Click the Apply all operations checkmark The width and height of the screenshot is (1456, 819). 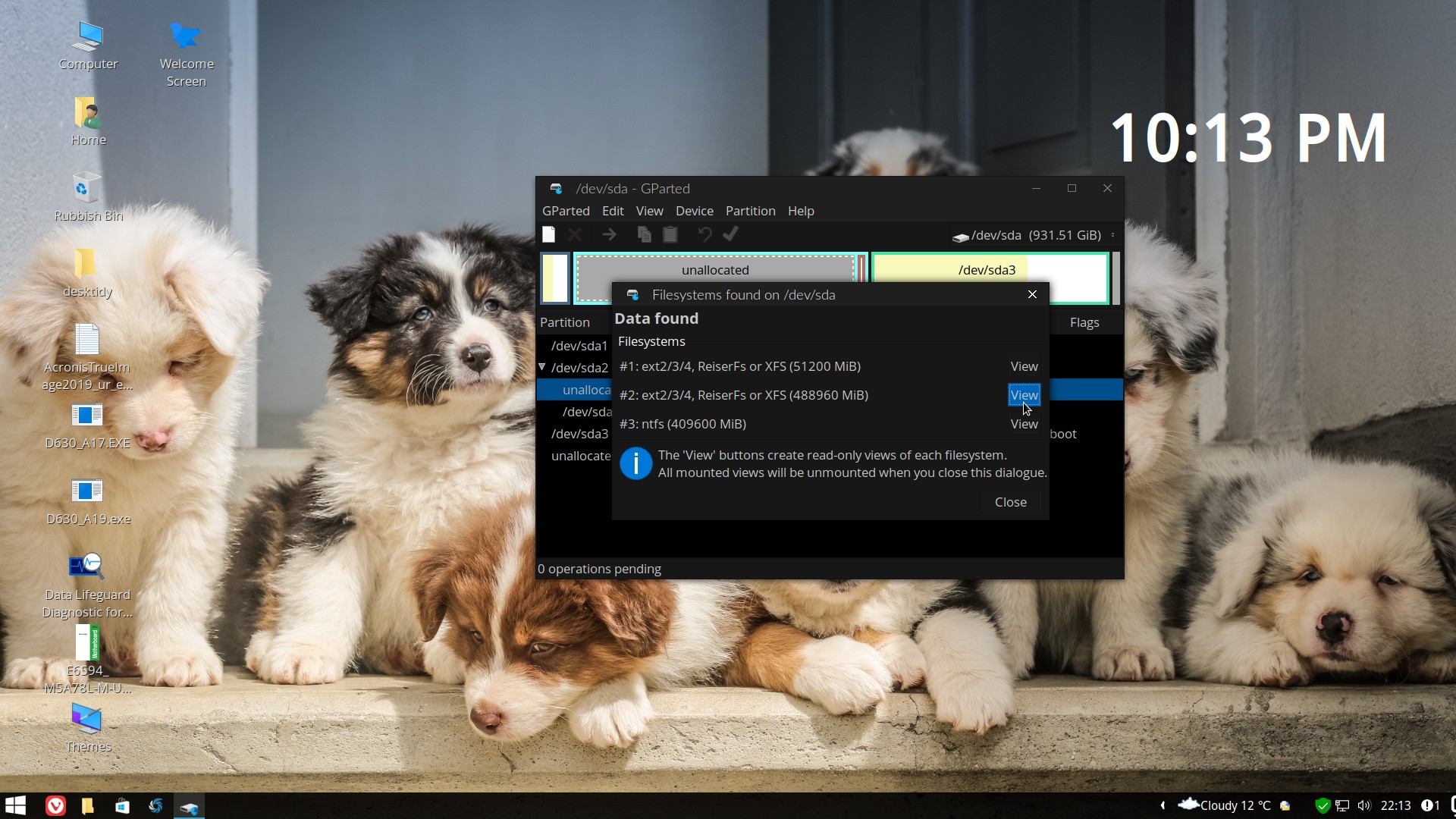[x=731, y=234]
